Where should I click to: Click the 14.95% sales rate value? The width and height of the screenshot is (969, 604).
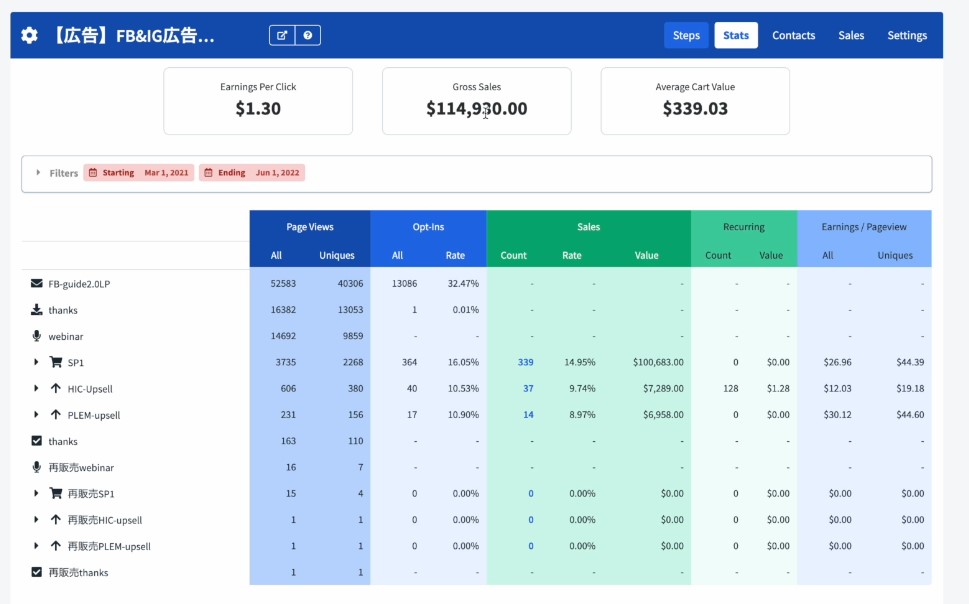580,362
